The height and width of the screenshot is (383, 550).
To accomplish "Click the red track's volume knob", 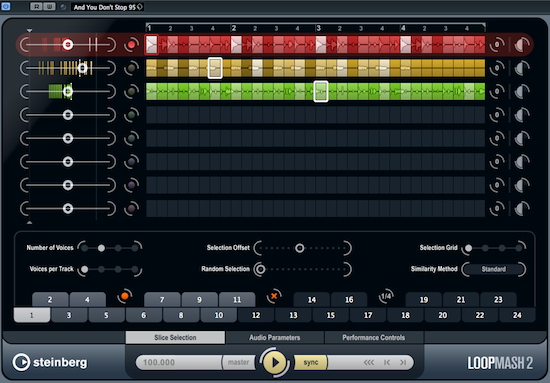I will point(522,45).
